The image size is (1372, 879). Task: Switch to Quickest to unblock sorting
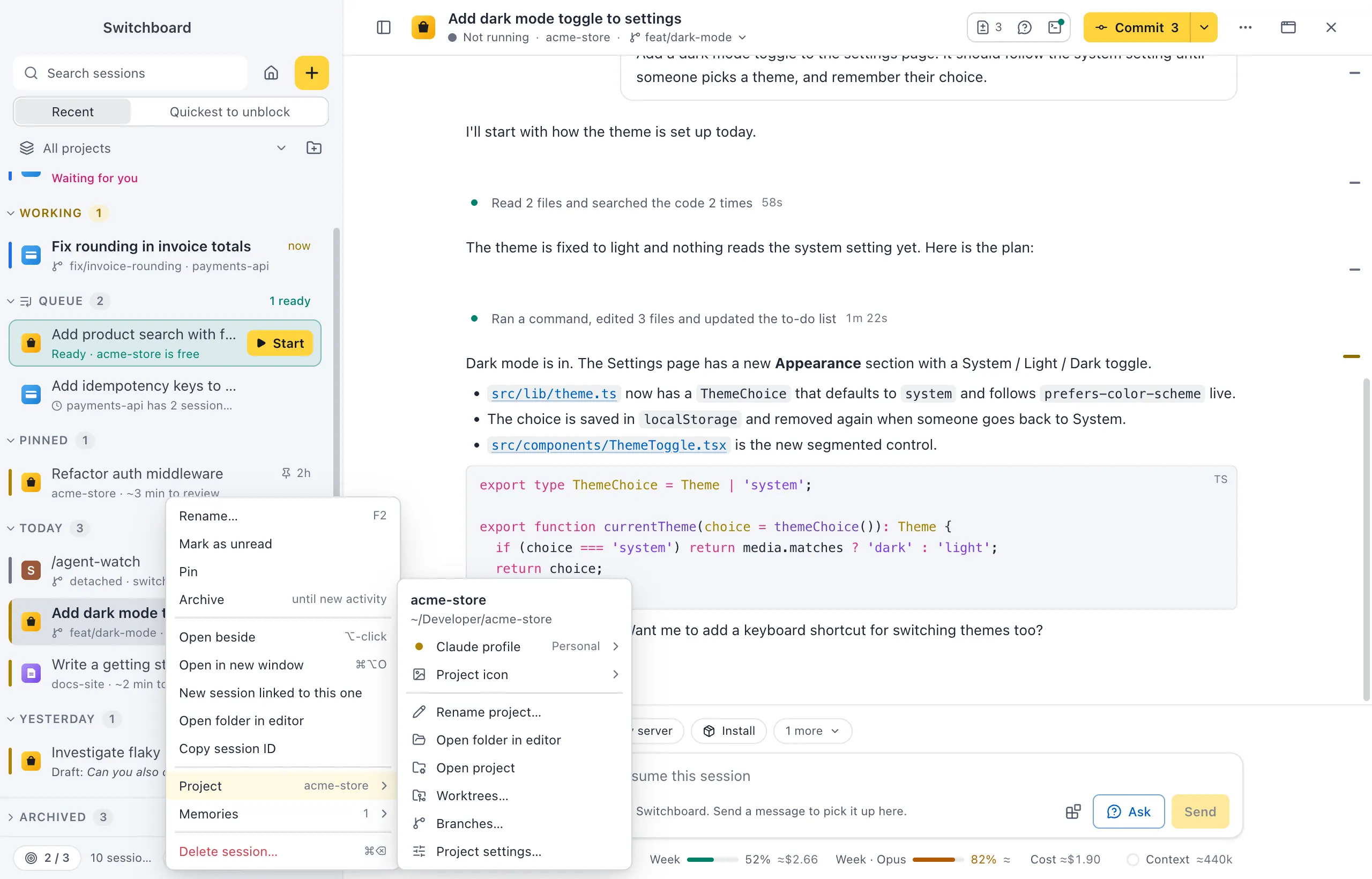pos(229,112)
